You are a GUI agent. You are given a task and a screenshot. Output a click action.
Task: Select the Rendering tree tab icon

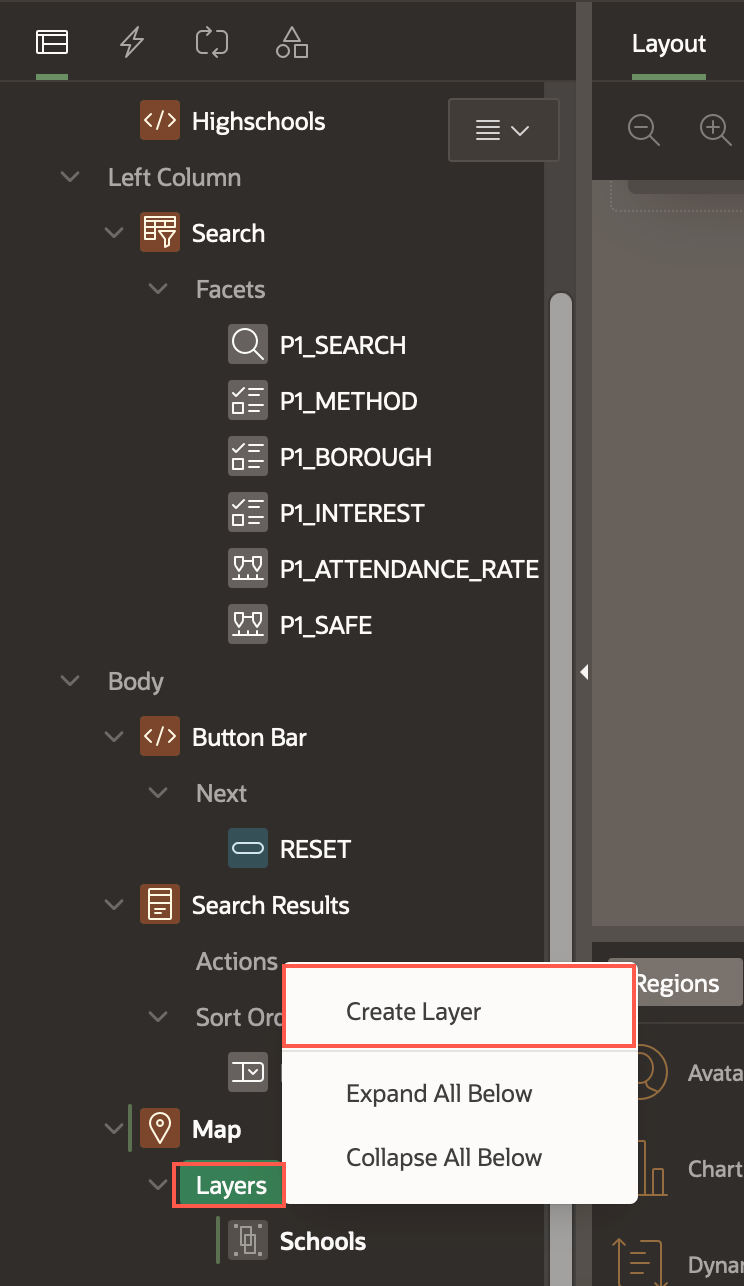50,42
